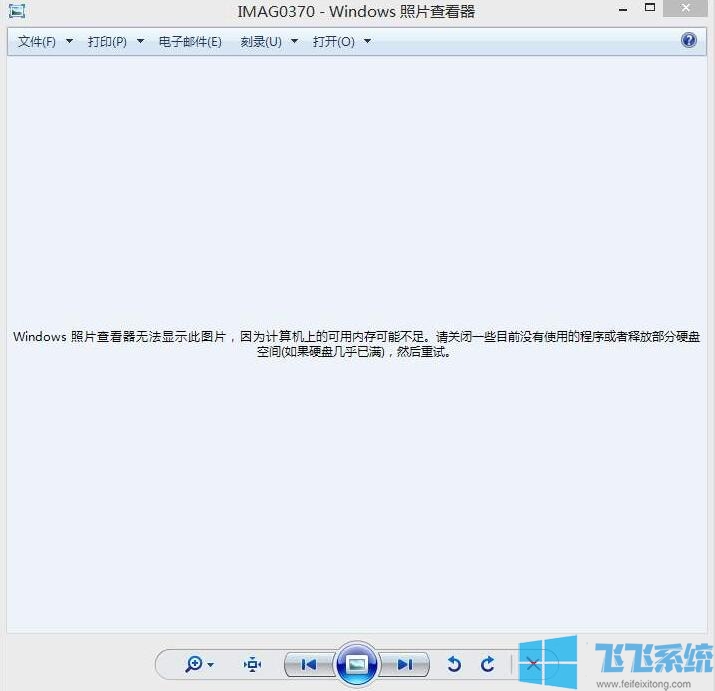Rotate image clockwise

coord(488,664)
